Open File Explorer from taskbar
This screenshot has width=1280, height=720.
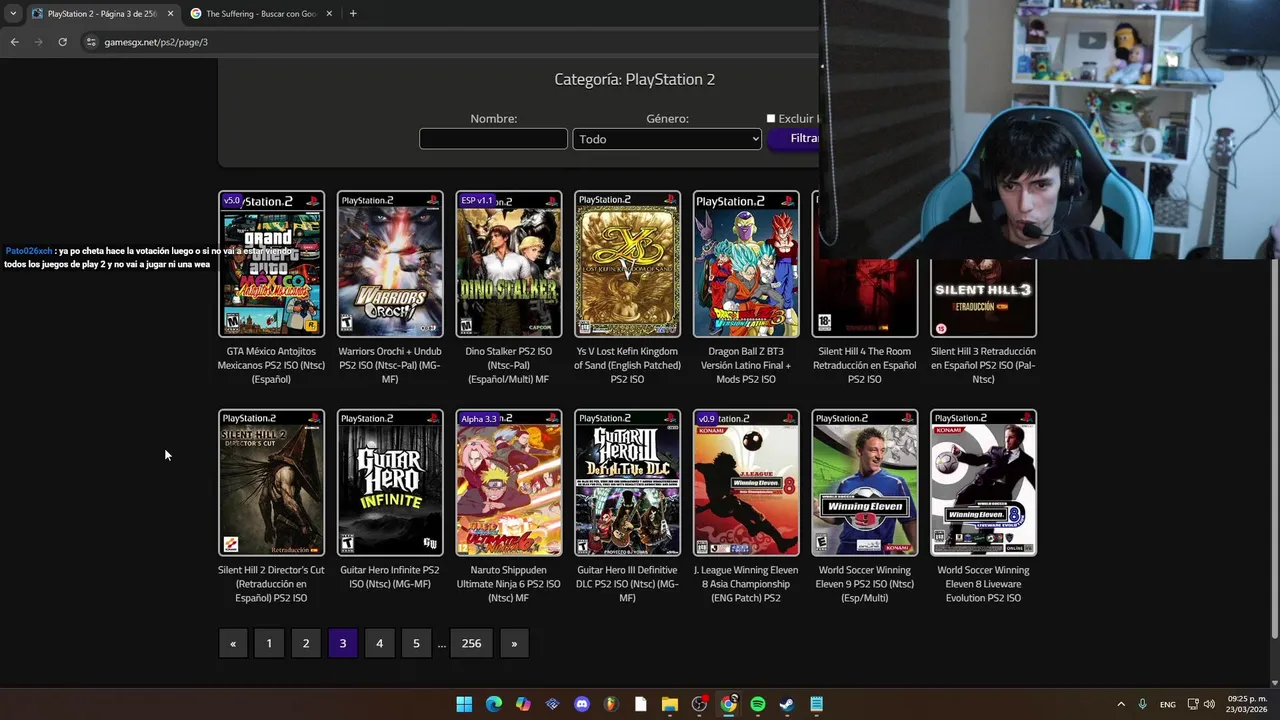pyautogui.click(x=670, y=704)
